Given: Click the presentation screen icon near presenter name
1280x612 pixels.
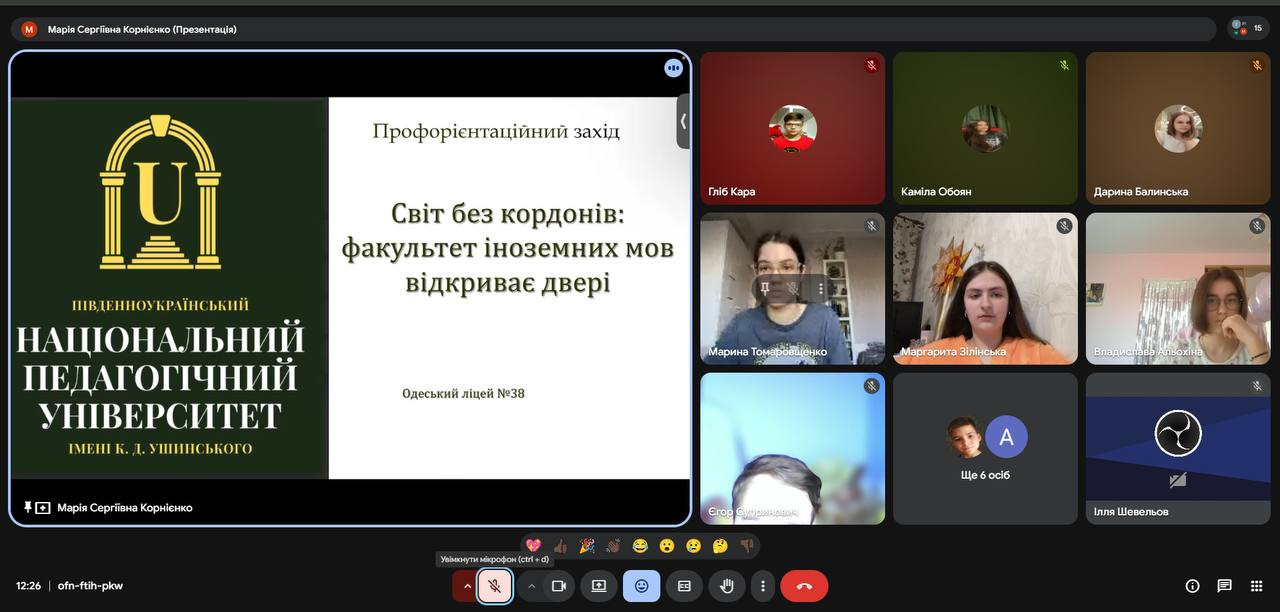Looking at the screenshot, I should [43, 508].
